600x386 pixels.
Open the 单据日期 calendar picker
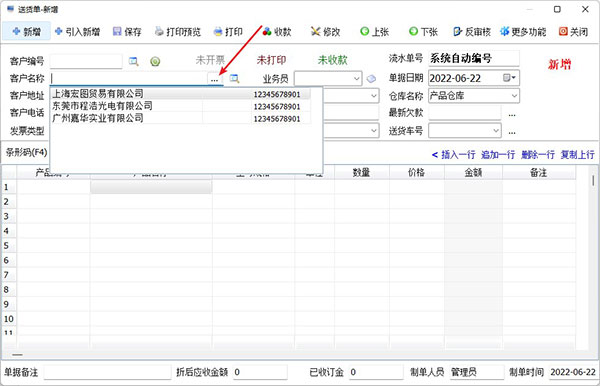[x=510, y=78]
